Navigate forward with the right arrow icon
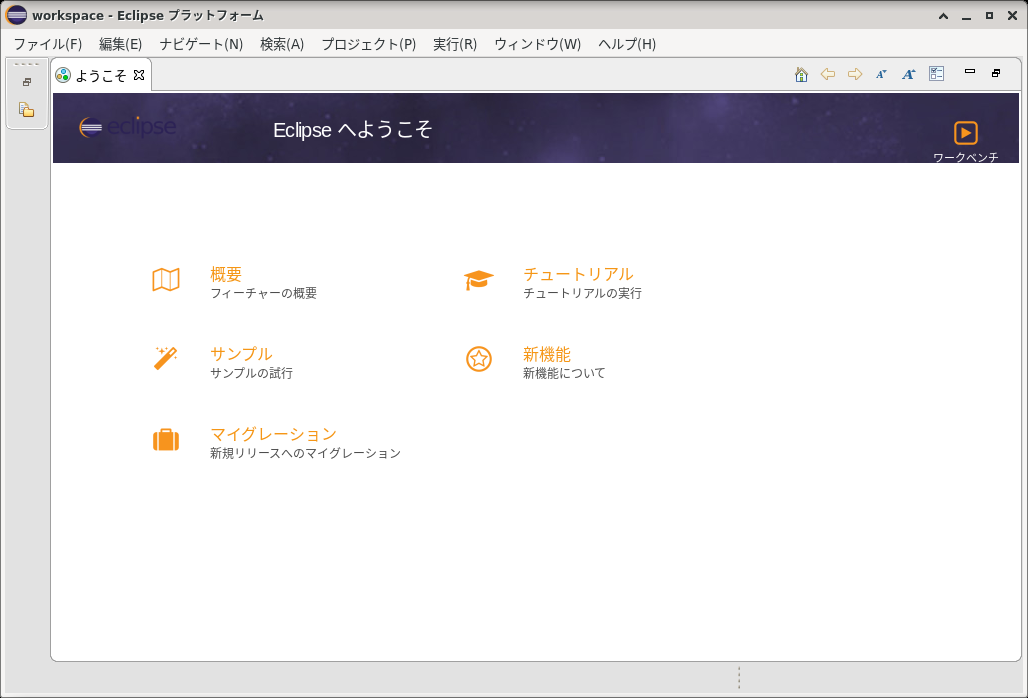Screen dimensions: 1028x698 [x=855, y=74]
